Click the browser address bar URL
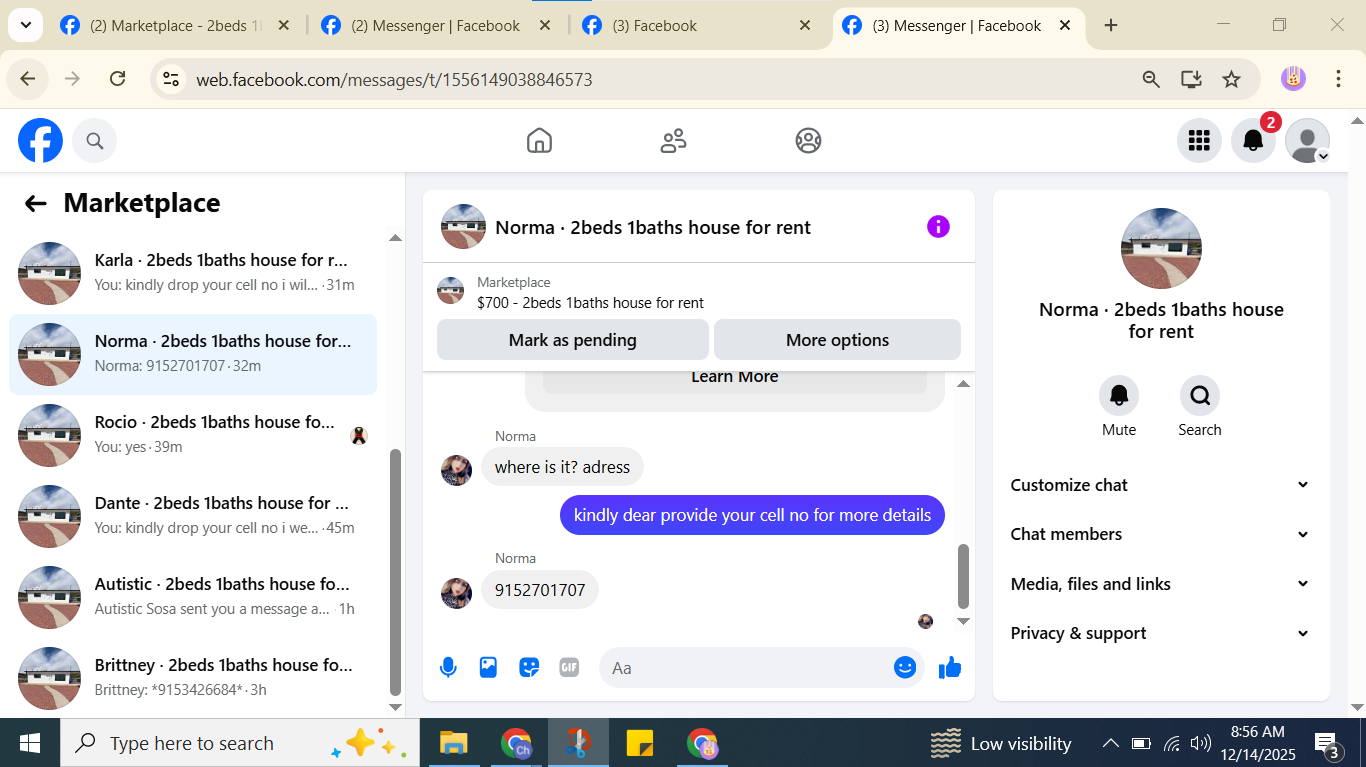 (x=394, y=79)
